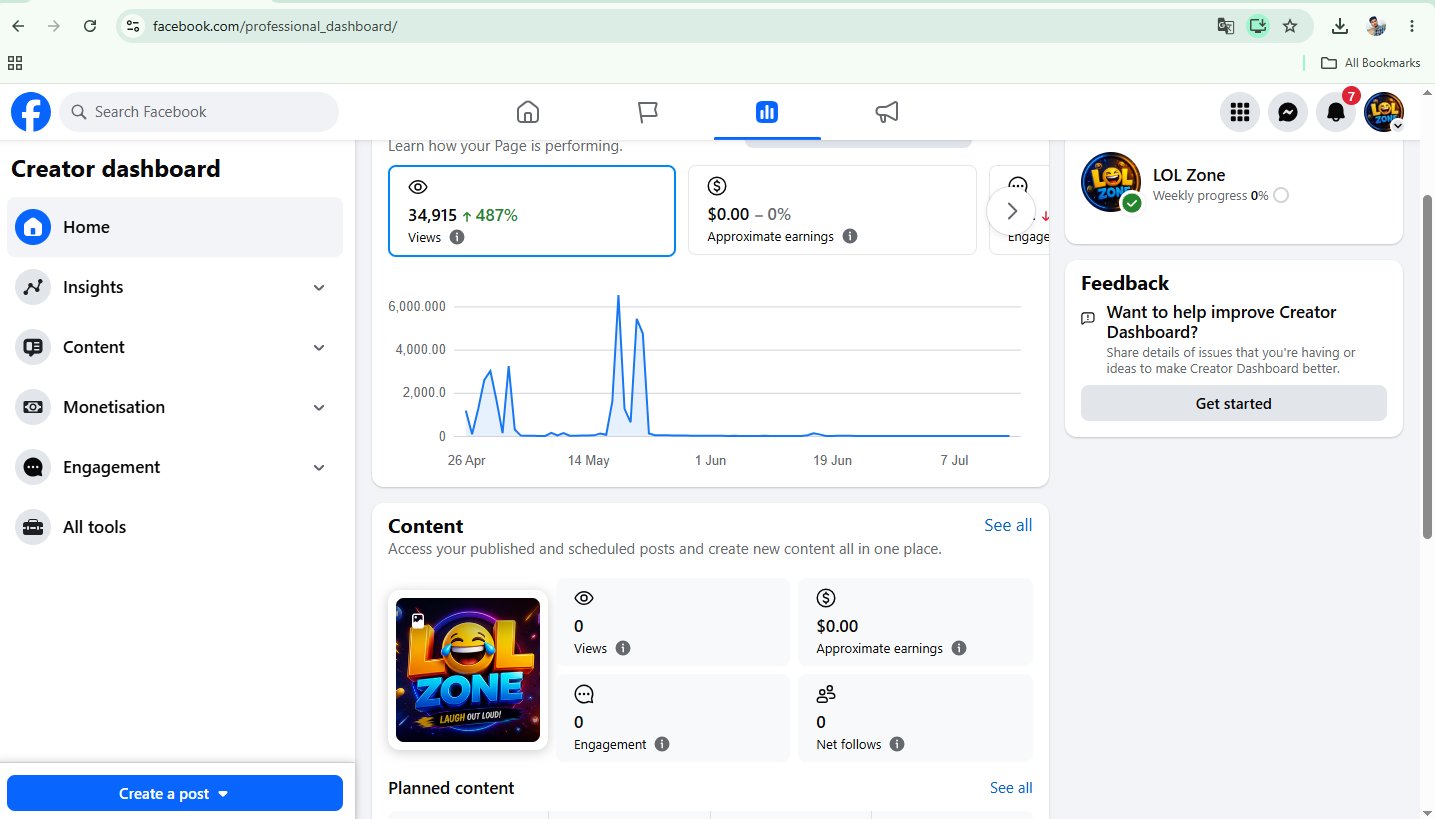Click info icon beside Engagement 0
This screenshot has width=1435, height=819.
coord(662,744)
